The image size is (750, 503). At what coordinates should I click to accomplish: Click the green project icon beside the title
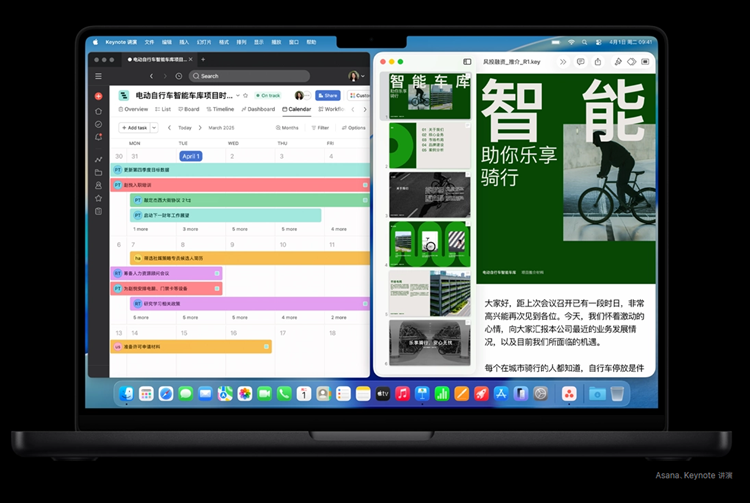[x=124, y=95]
